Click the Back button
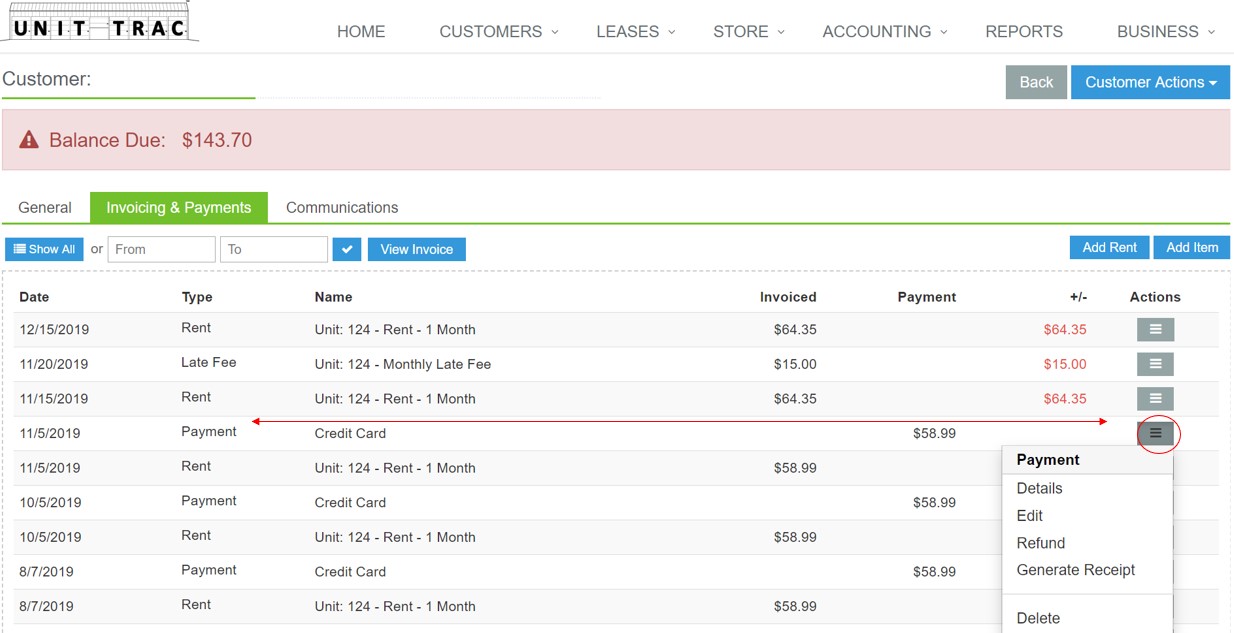1234x633 pixels. click(x=1036, y=82)
